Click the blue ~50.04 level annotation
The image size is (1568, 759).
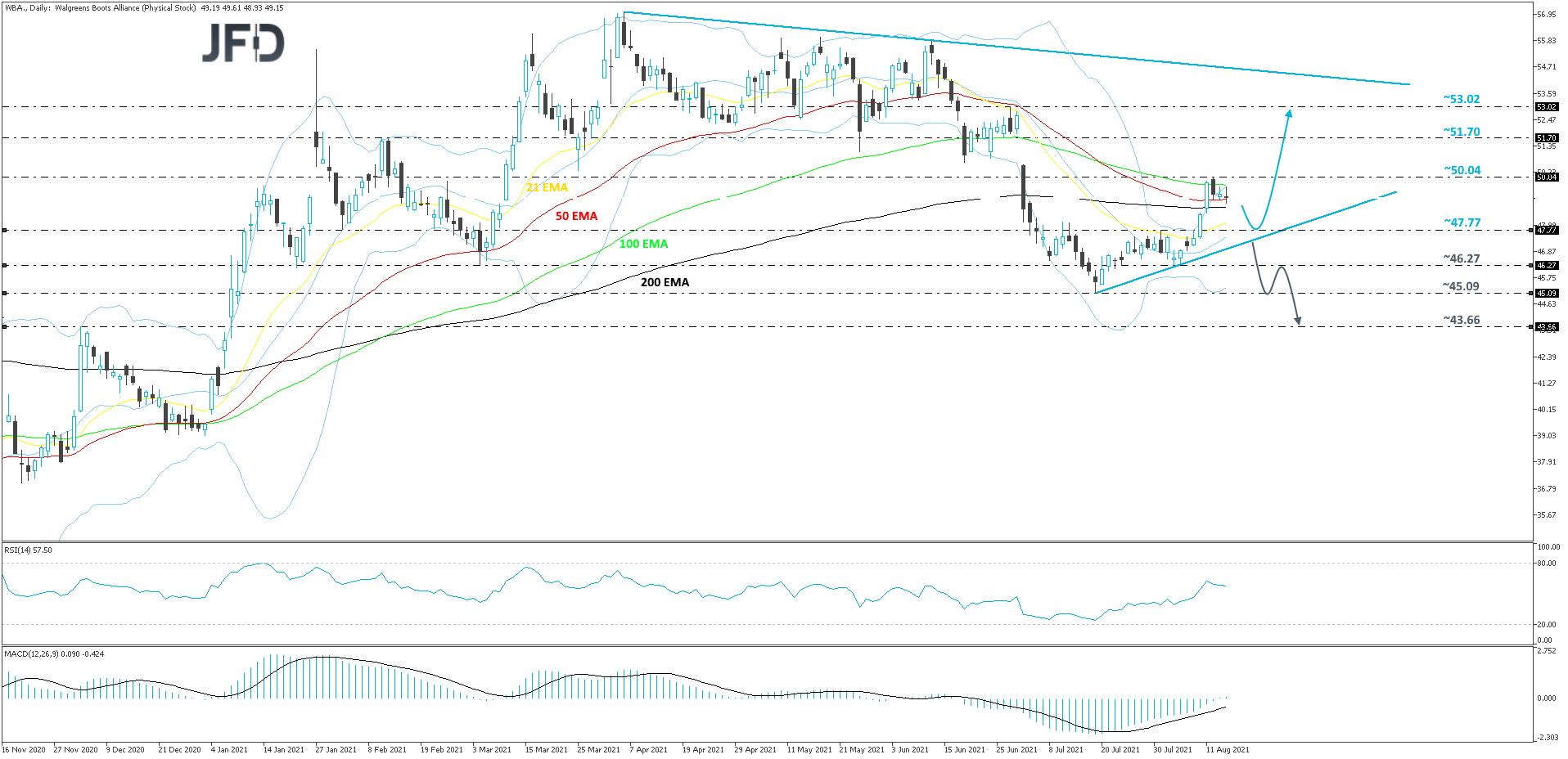pos(1462,170)
